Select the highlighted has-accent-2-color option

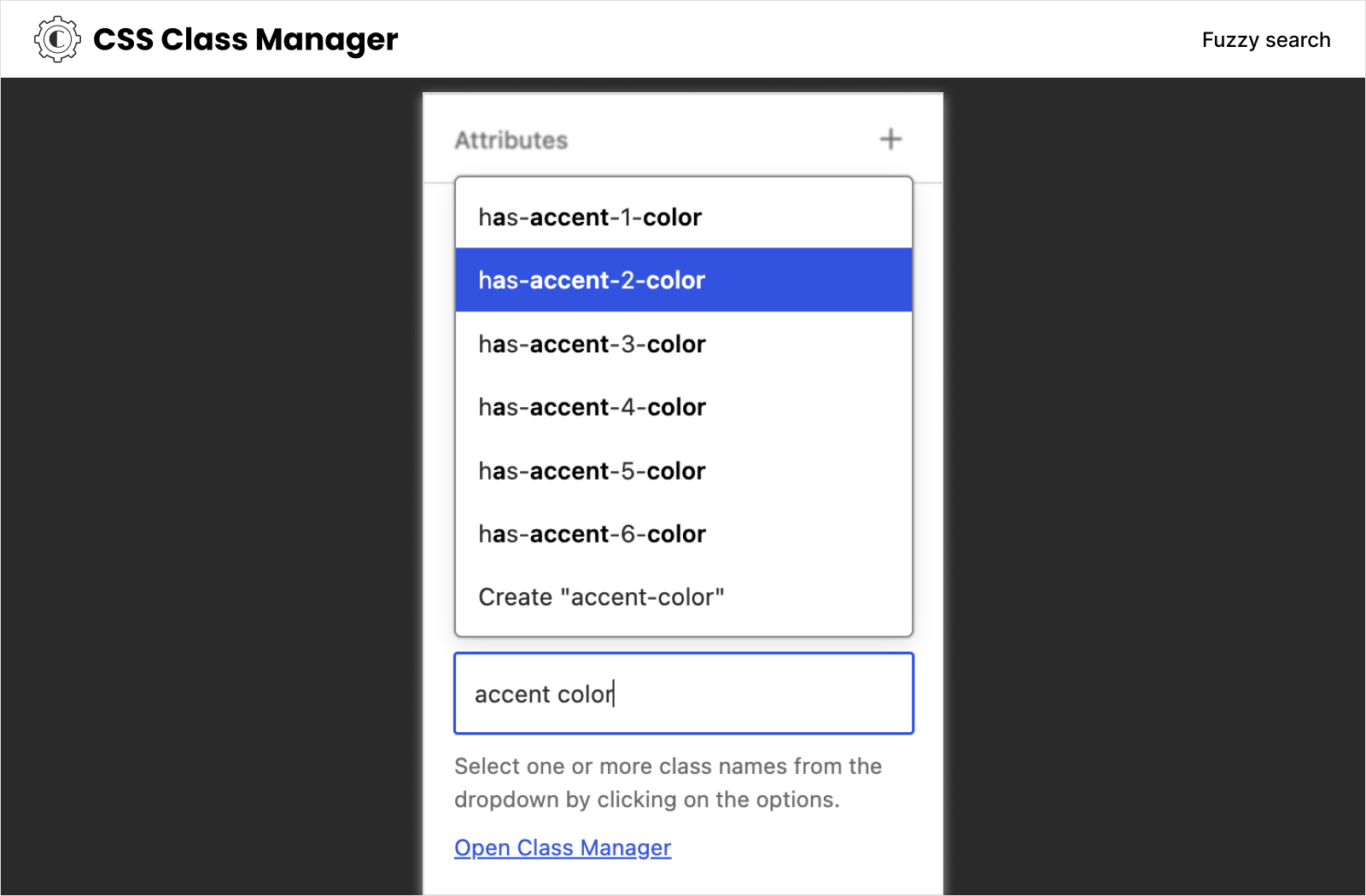[x=591, y=280]
